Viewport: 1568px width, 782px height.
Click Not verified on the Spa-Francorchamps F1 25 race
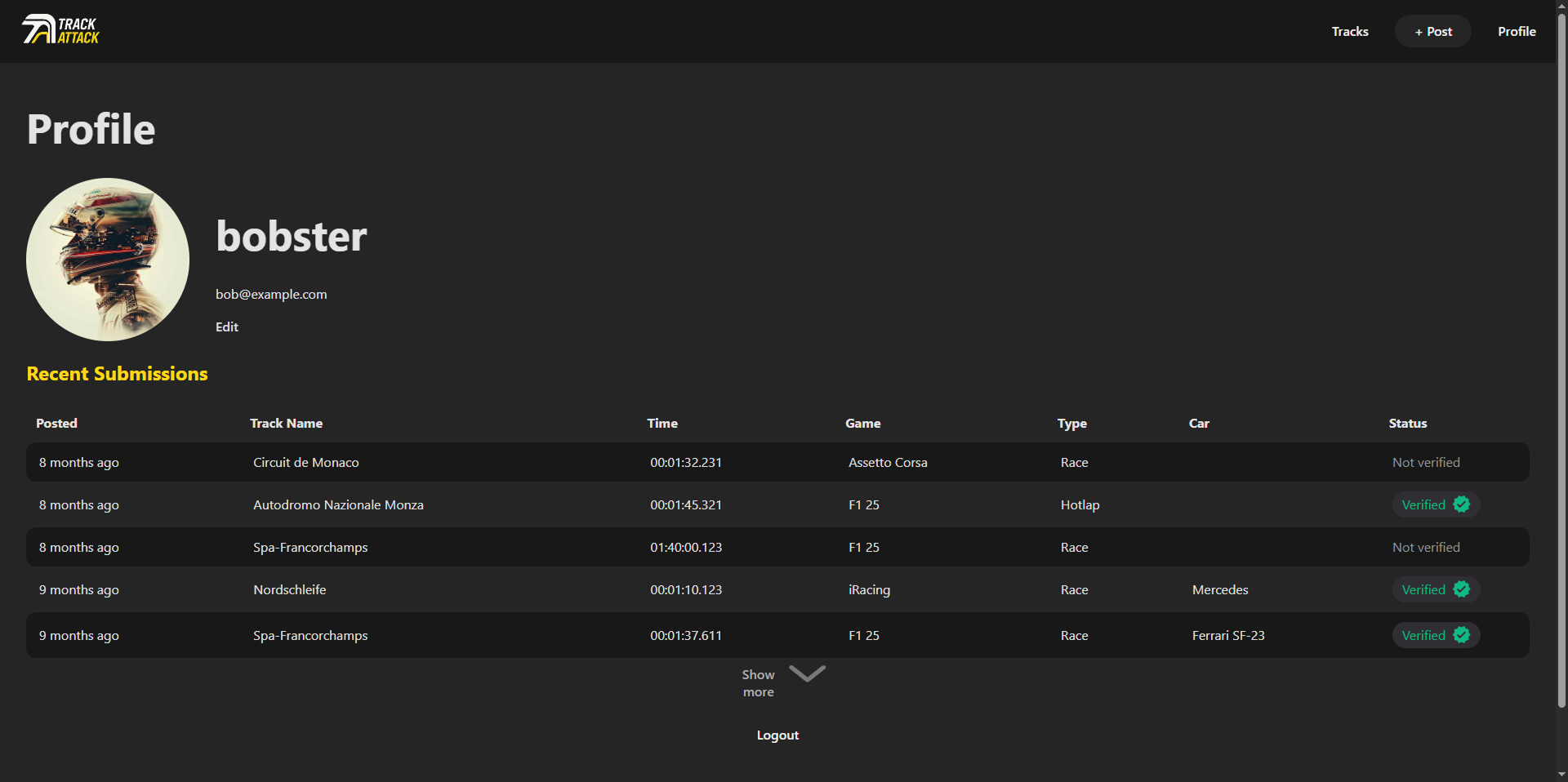pyautogui.click(x=1426, y=547)
